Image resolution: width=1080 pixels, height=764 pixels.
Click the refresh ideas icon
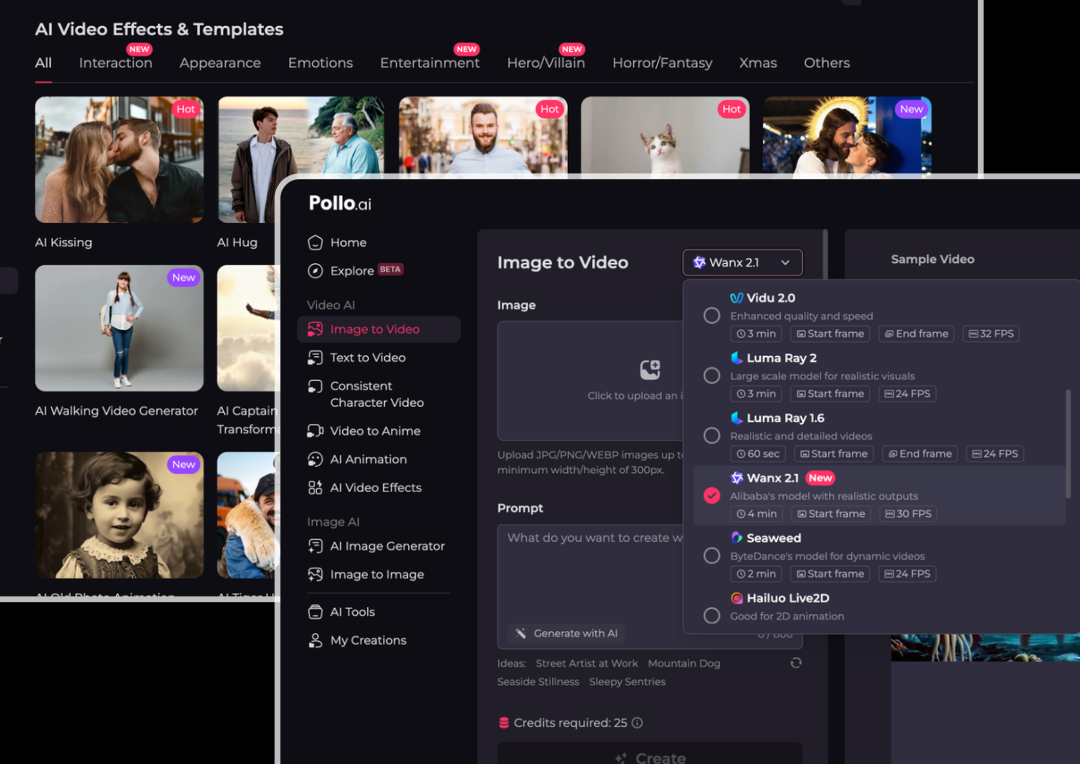tap(796, 663)
